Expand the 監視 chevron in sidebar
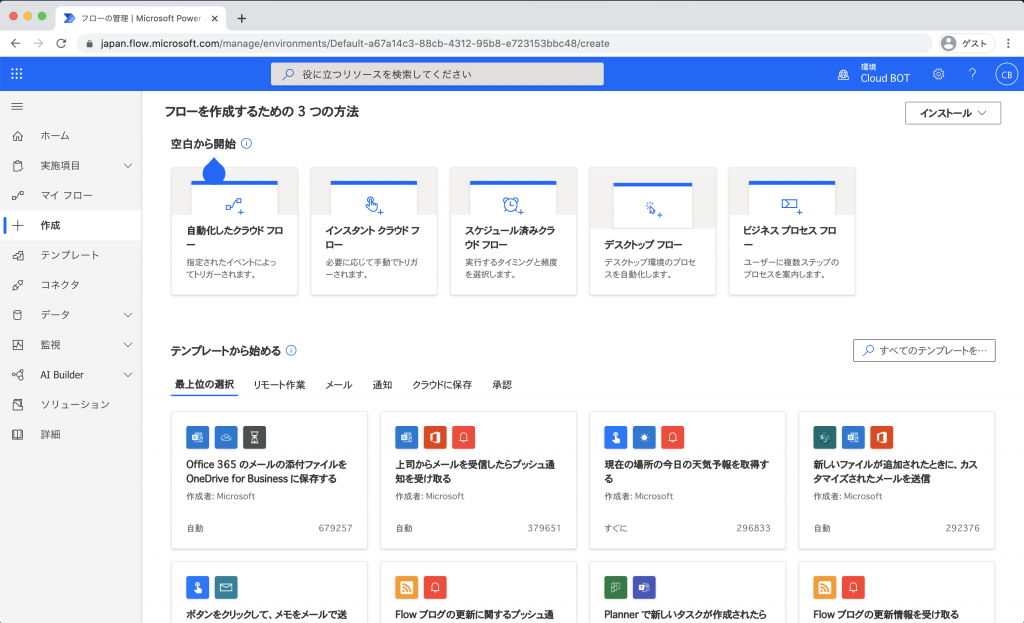This screenshot has height=623, width=1024. (128, 345)
